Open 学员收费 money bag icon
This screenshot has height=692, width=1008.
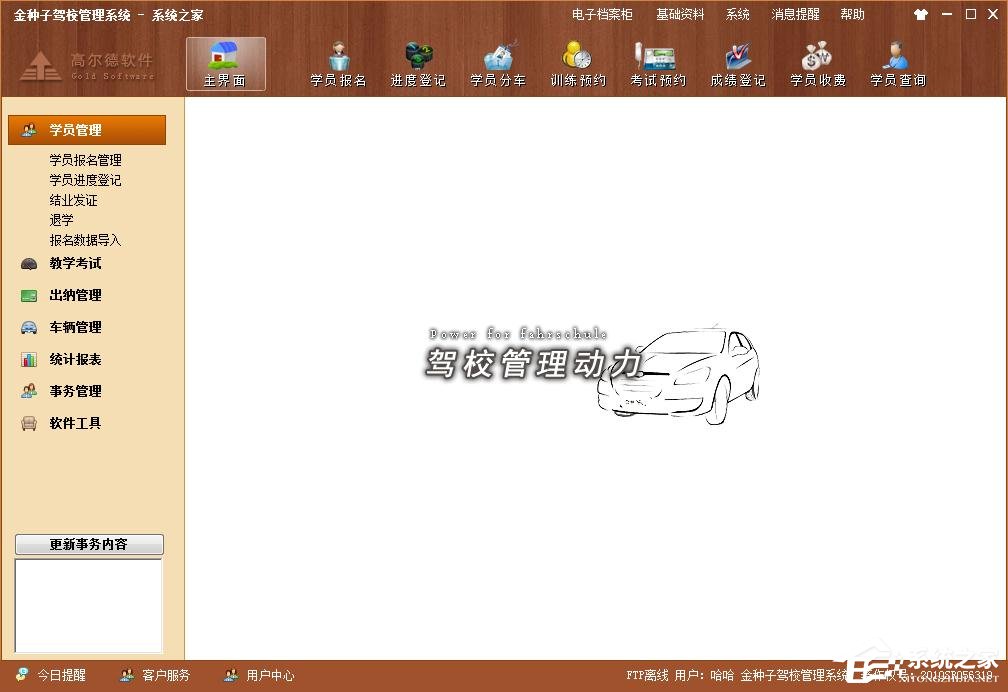click(818, 64)
